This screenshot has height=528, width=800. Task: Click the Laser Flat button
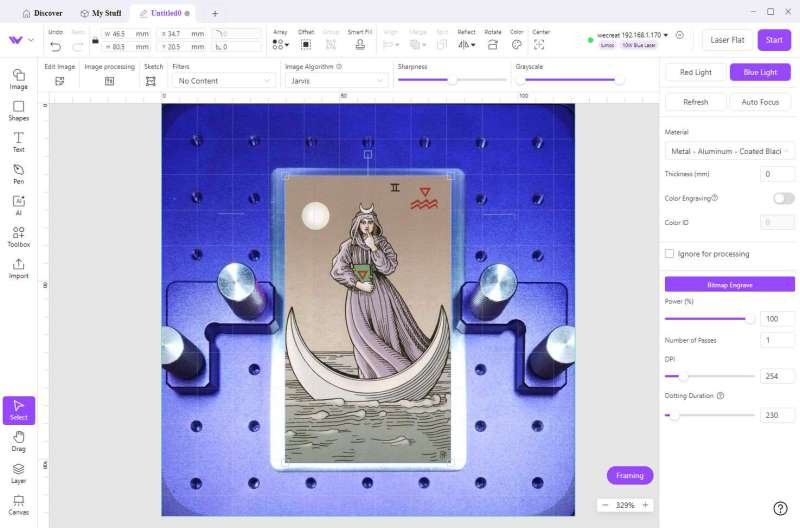[x=727, y=40]
